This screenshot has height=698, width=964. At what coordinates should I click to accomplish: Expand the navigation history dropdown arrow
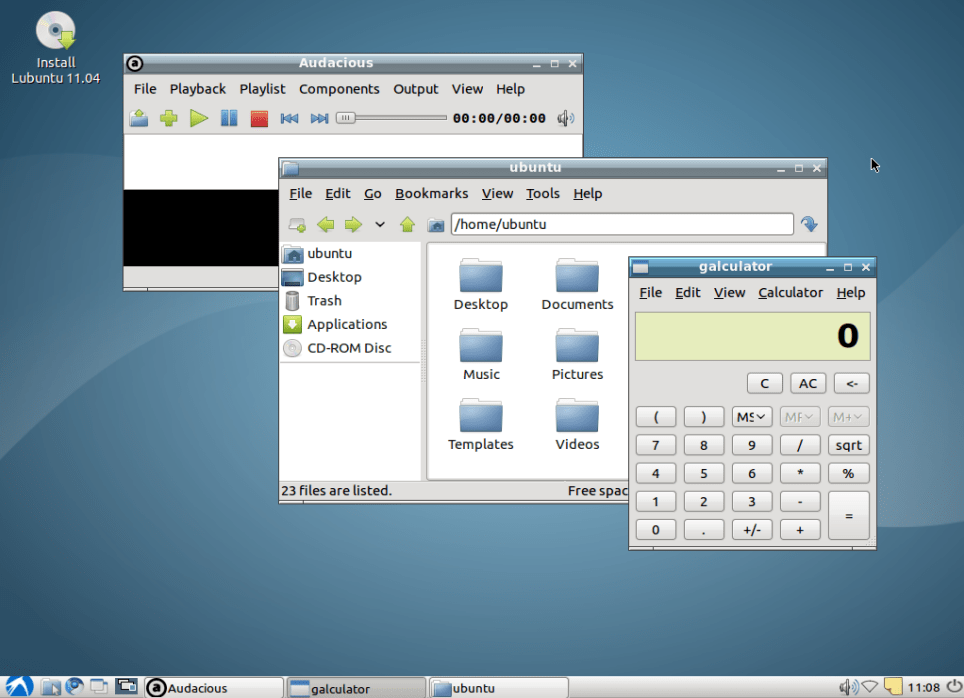pos(380,224)
